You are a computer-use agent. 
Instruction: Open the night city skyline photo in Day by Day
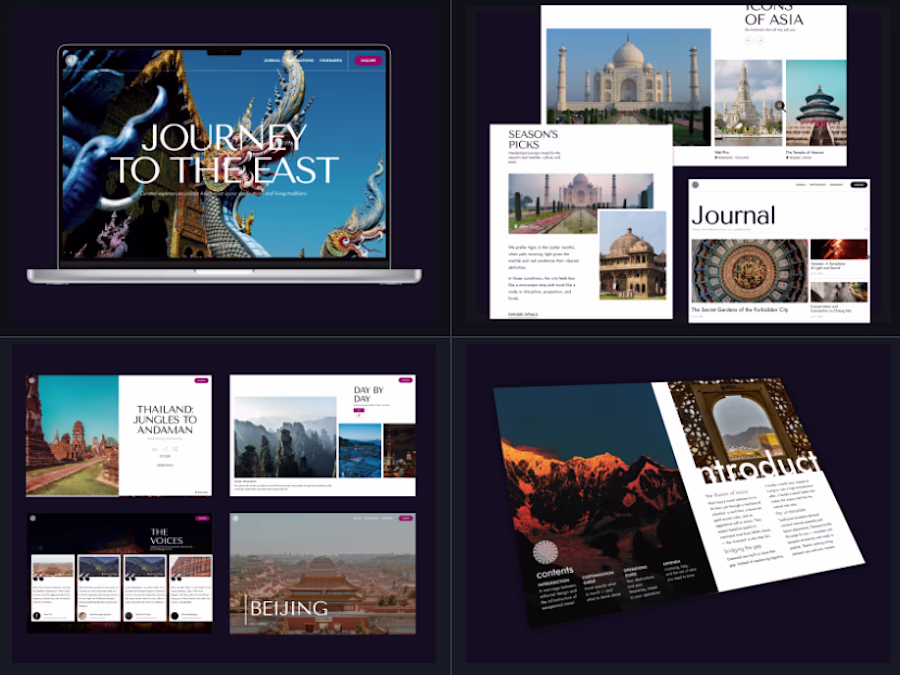[399, 451]
